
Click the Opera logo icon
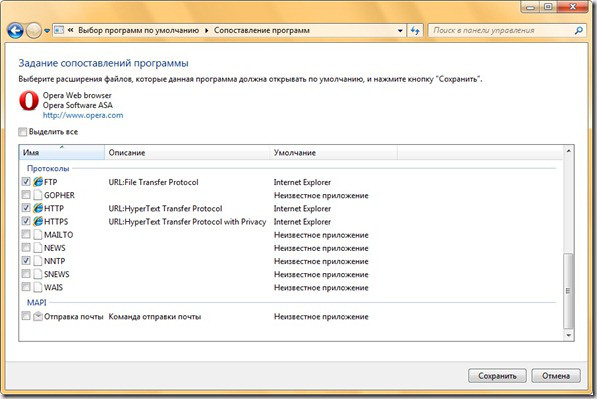[29, 101]
